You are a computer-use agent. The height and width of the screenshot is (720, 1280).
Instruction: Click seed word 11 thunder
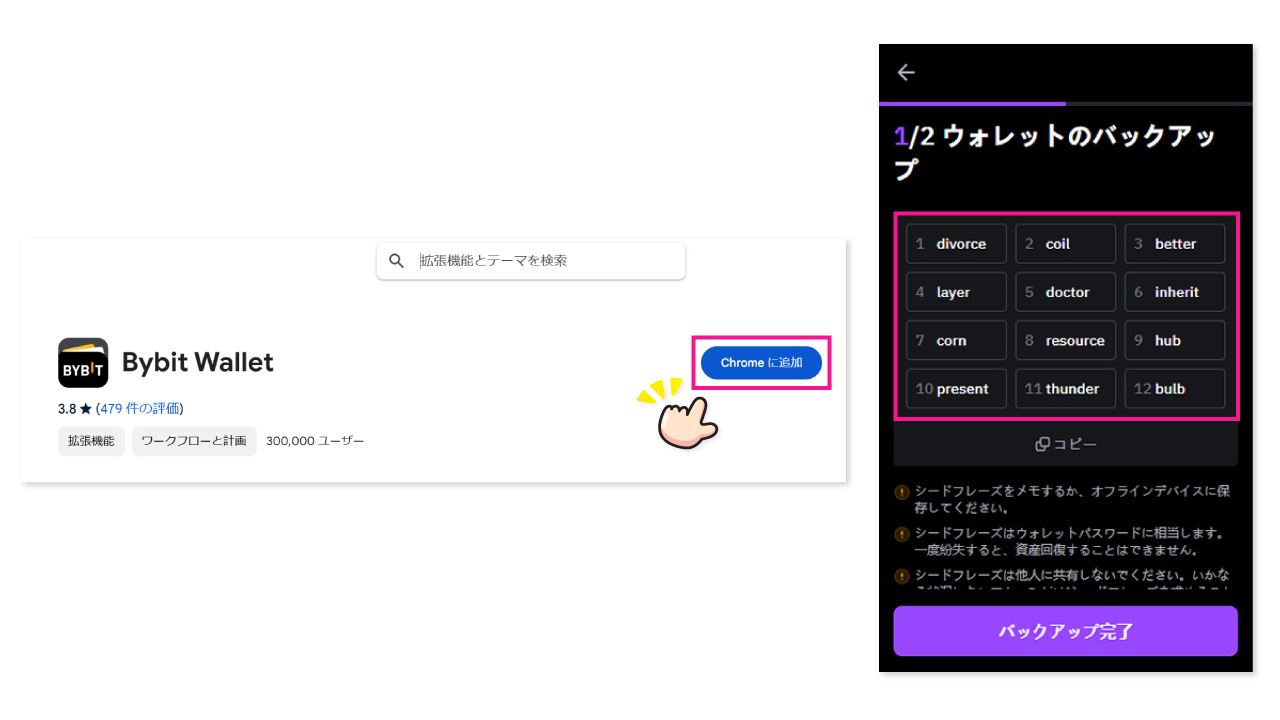point(1065,388)
